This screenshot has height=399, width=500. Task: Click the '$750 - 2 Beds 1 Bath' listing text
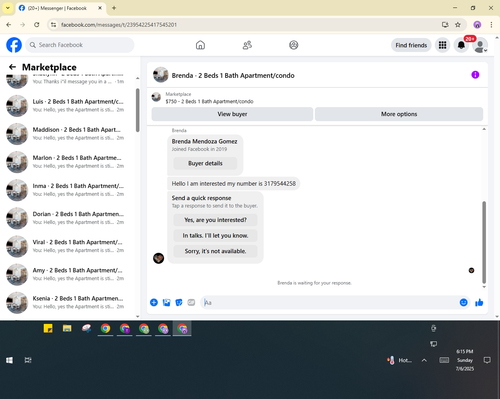(209, 101)
